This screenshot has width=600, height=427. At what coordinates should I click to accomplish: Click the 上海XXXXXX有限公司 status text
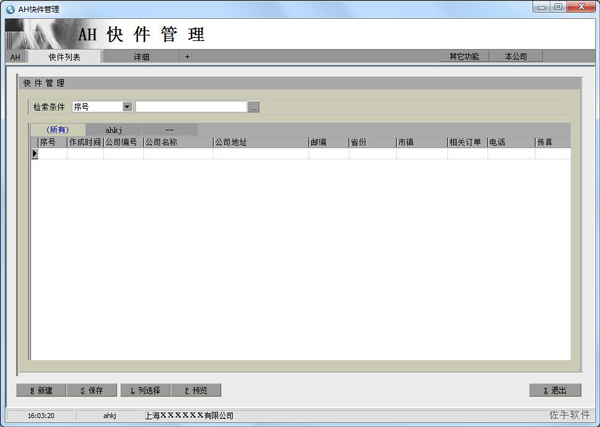point(189,416)
